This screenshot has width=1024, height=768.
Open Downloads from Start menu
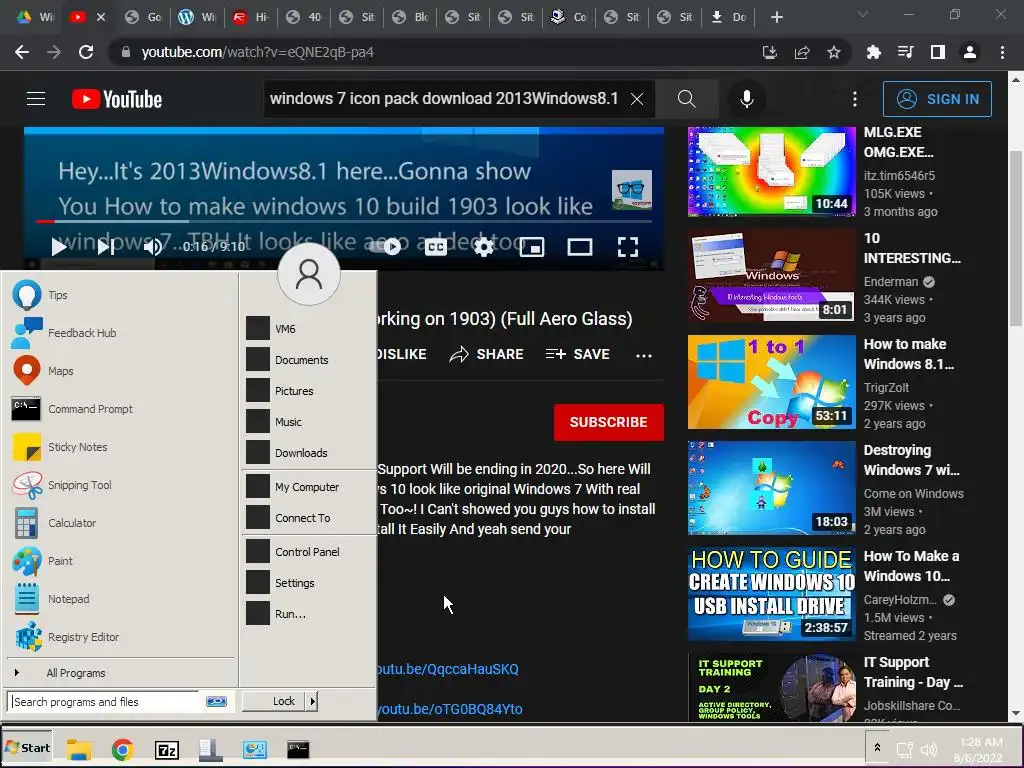click(310, 453)
